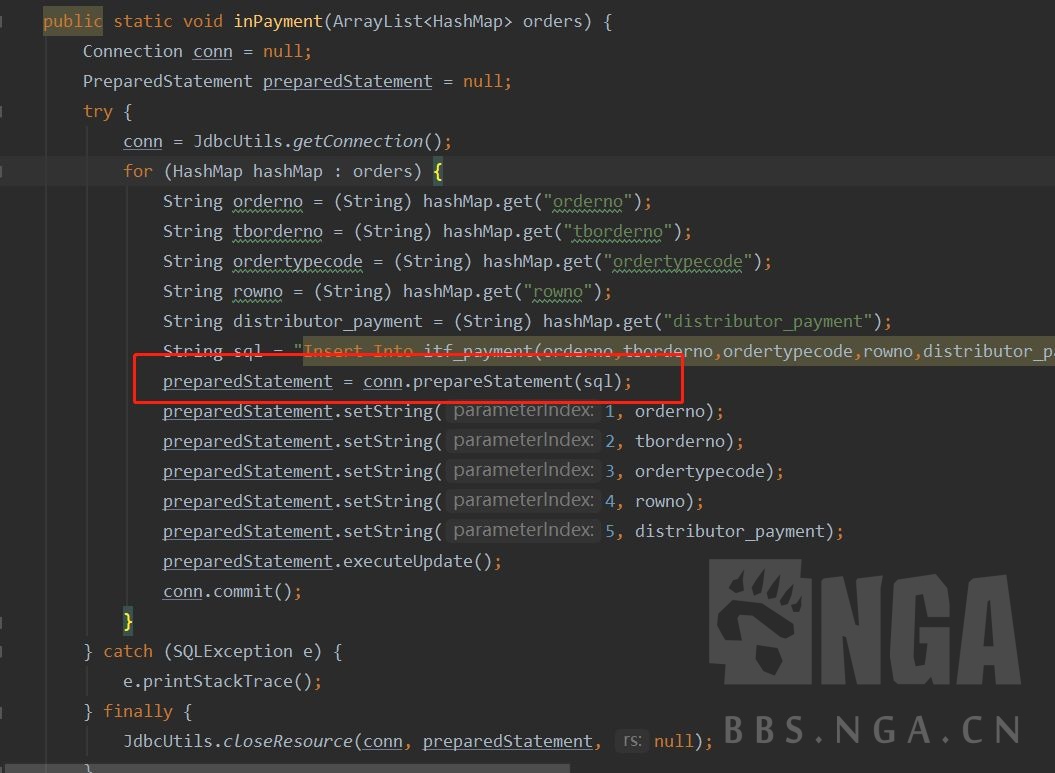Select the orderno variable declaration
The height and width of the screenshot is (773, 1055).
pos(267,201)
